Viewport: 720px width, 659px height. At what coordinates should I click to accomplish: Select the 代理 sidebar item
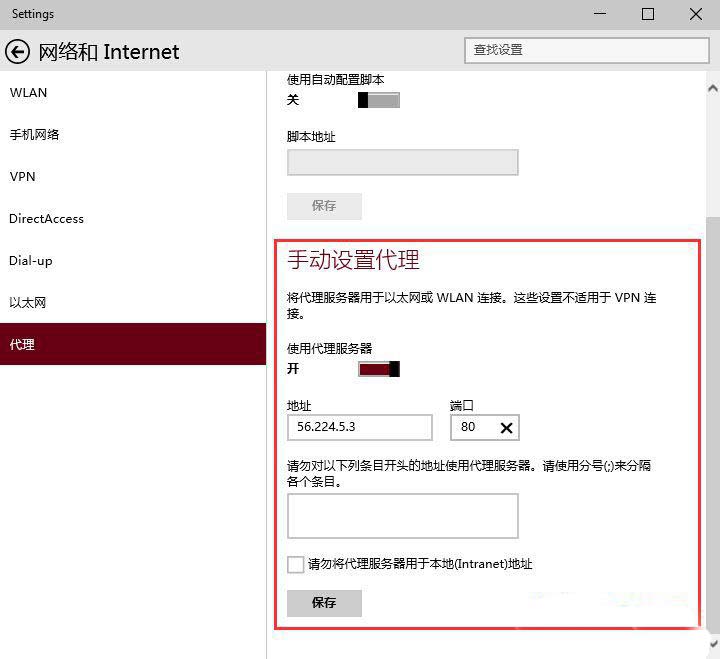[133, 344]
